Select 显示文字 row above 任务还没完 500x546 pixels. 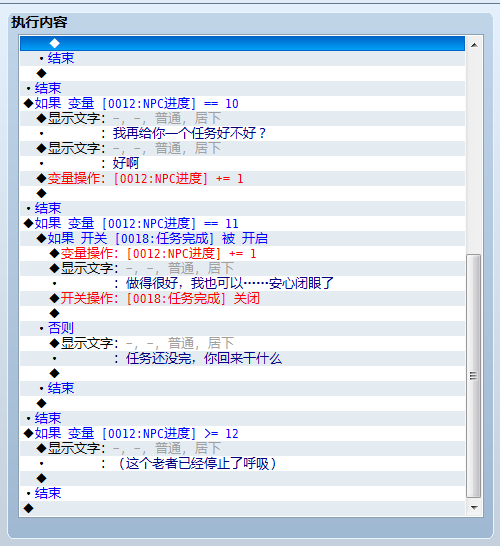(242, 343)
